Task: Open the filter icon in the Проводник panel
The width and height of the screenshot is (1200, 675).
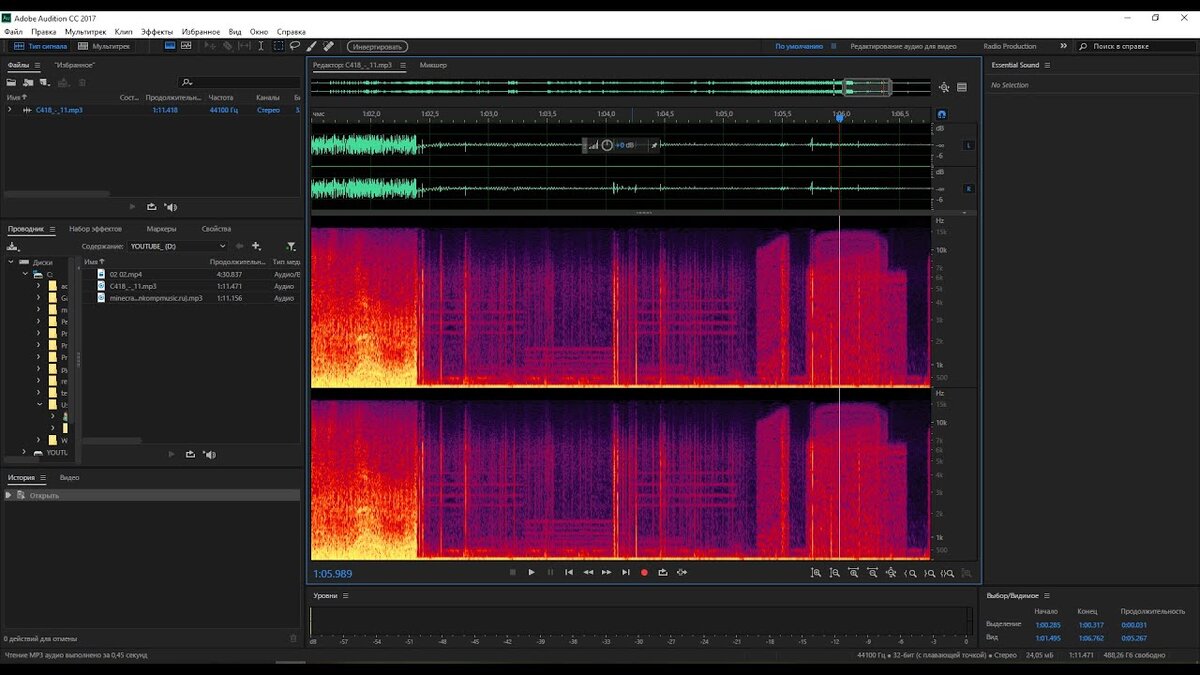Action: pyautogui.click(x=291, y=246)
